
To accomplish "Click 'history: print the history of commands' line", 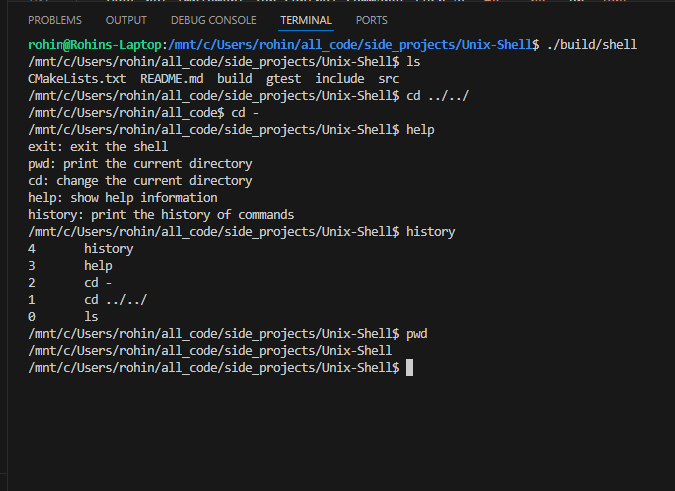I will click(x=161, y=215).
